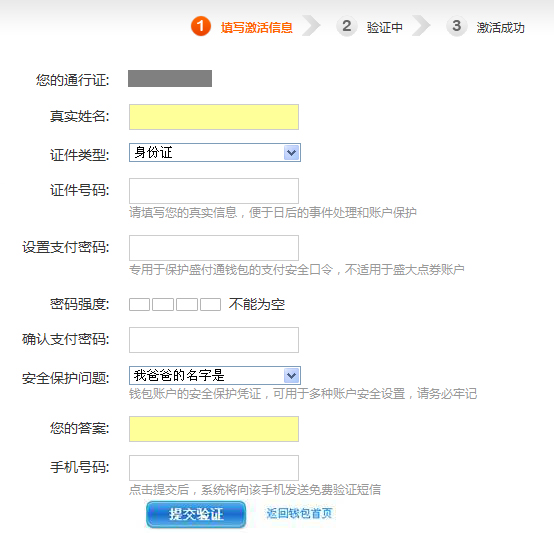The height and width of the screenshot is (533, 554).
Task: Click the arrow between steps 1 and 2
Action: [311, 26]
